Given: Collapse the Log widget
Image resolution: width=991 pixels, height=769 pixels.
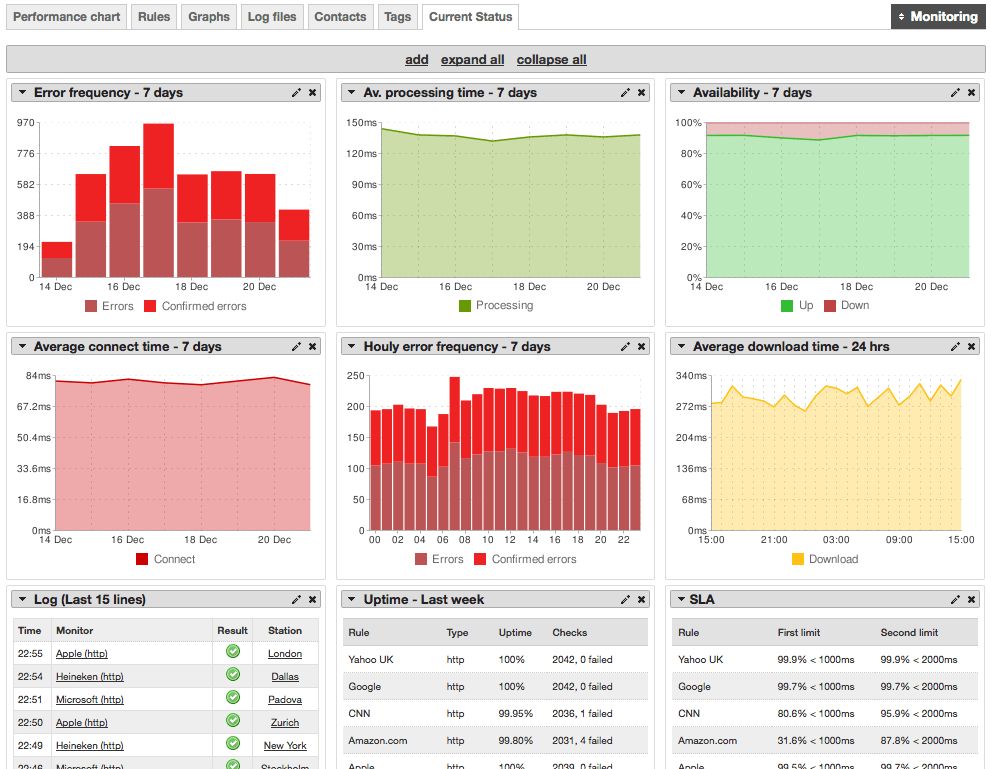Looking at the screenshot, I should 20,599.
